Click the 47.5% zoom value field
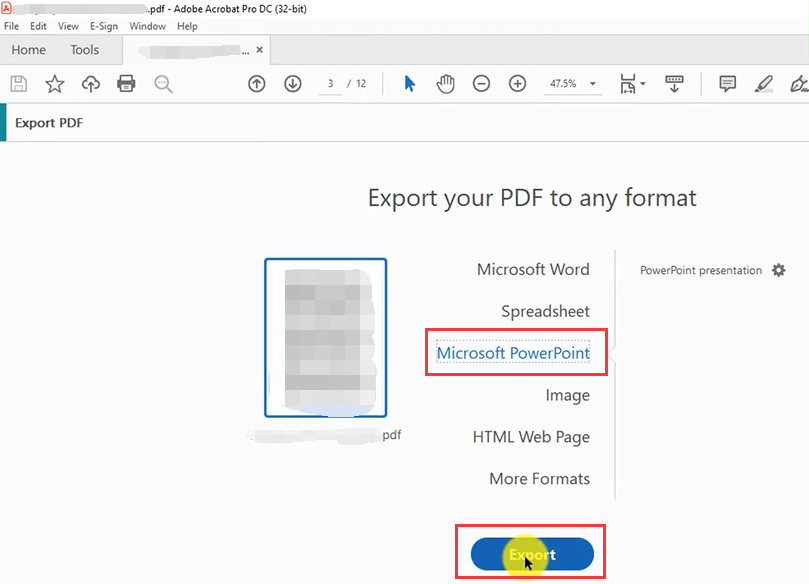 [x=563, y=84]
